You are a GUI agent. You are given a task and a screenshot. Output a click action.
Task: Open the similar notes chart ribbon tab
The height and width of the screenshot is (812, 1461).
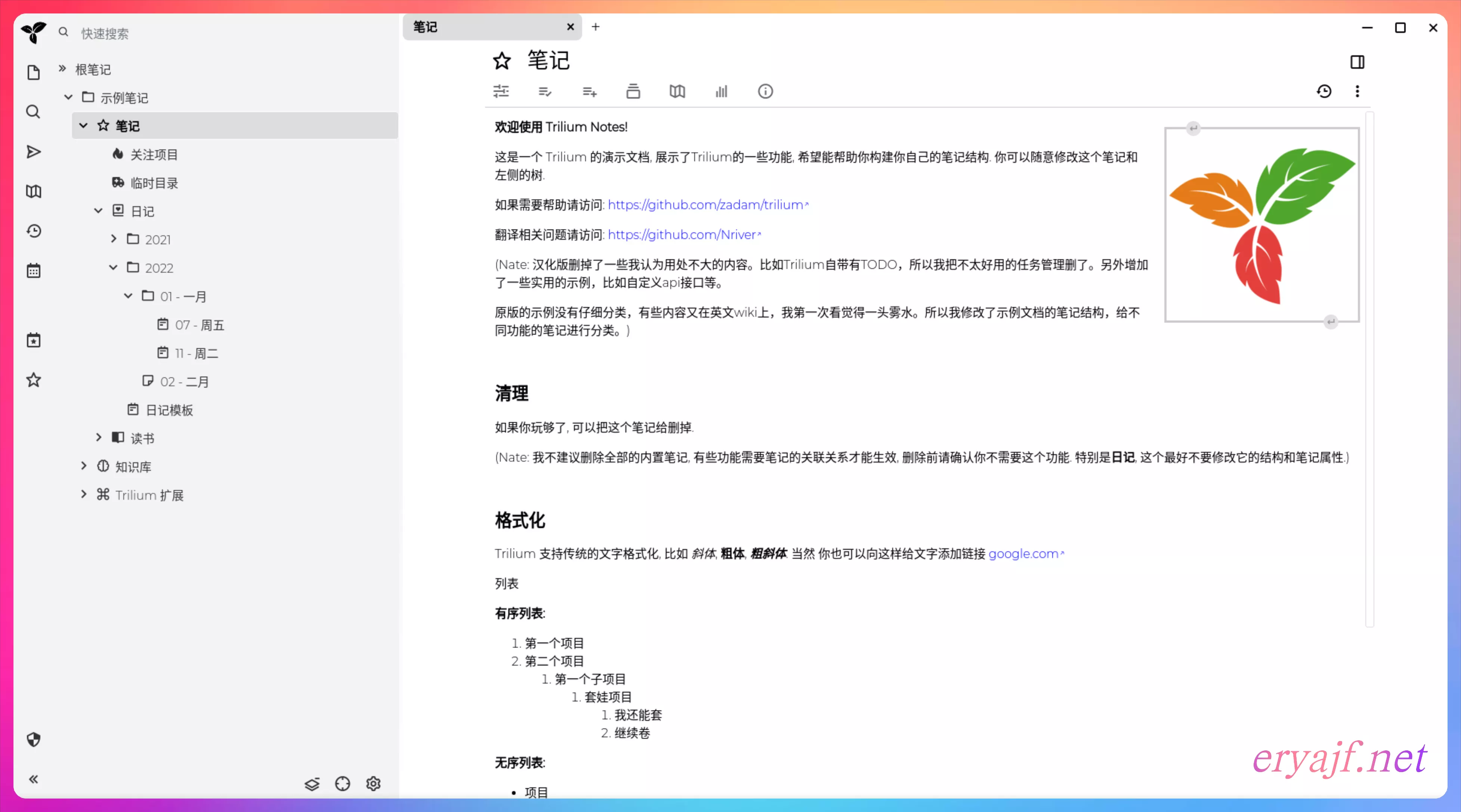tap(722, 91)
